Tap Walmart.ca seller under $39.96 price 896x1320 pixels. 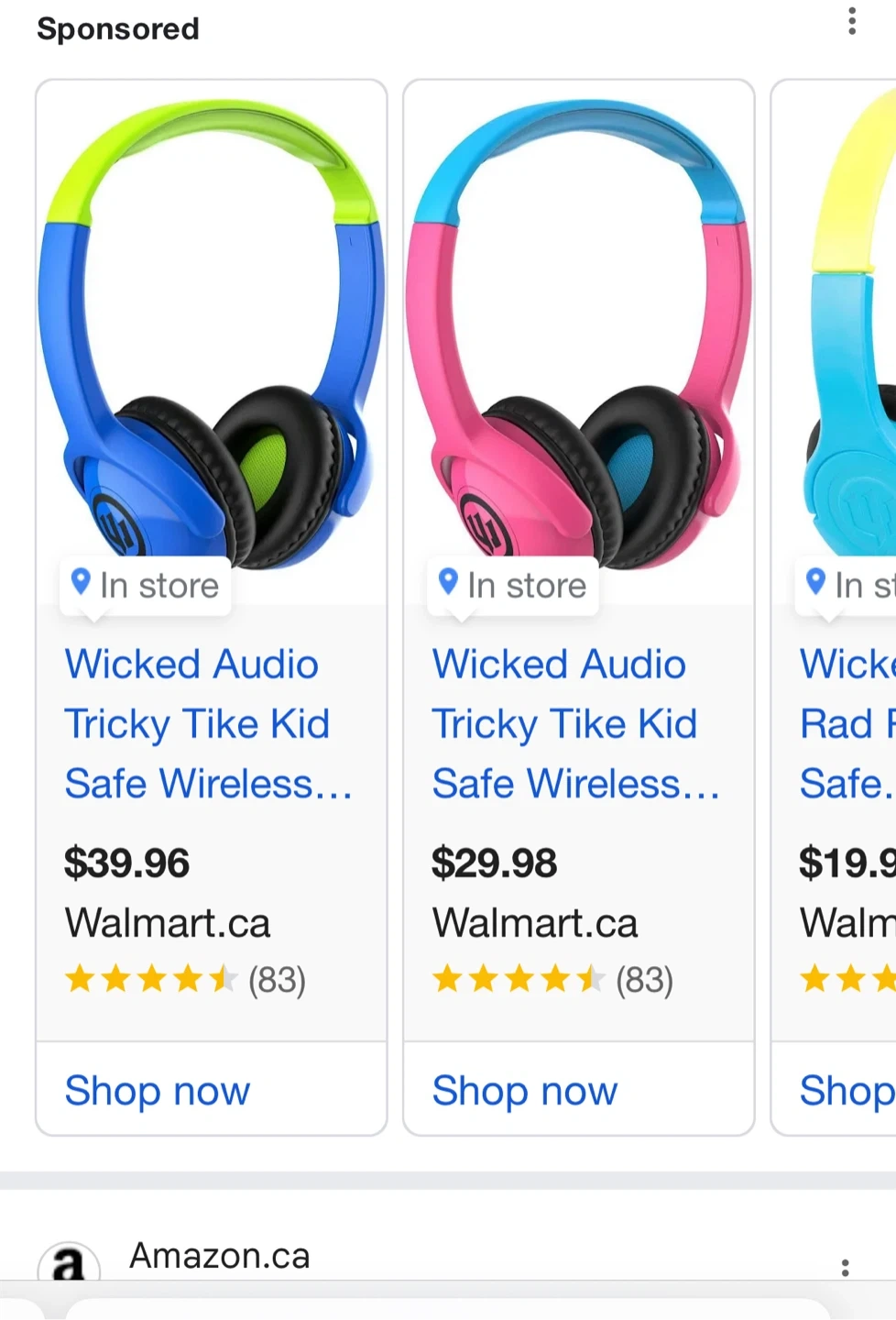pyautogui.click(x=168, y=923)
